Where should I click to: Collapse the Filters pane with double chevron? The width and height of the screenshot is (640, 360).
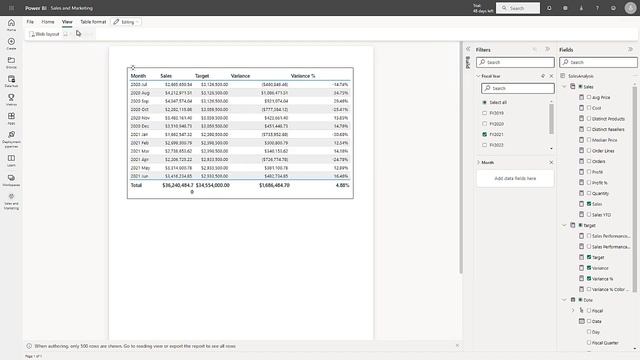click(x=548, y=49)
